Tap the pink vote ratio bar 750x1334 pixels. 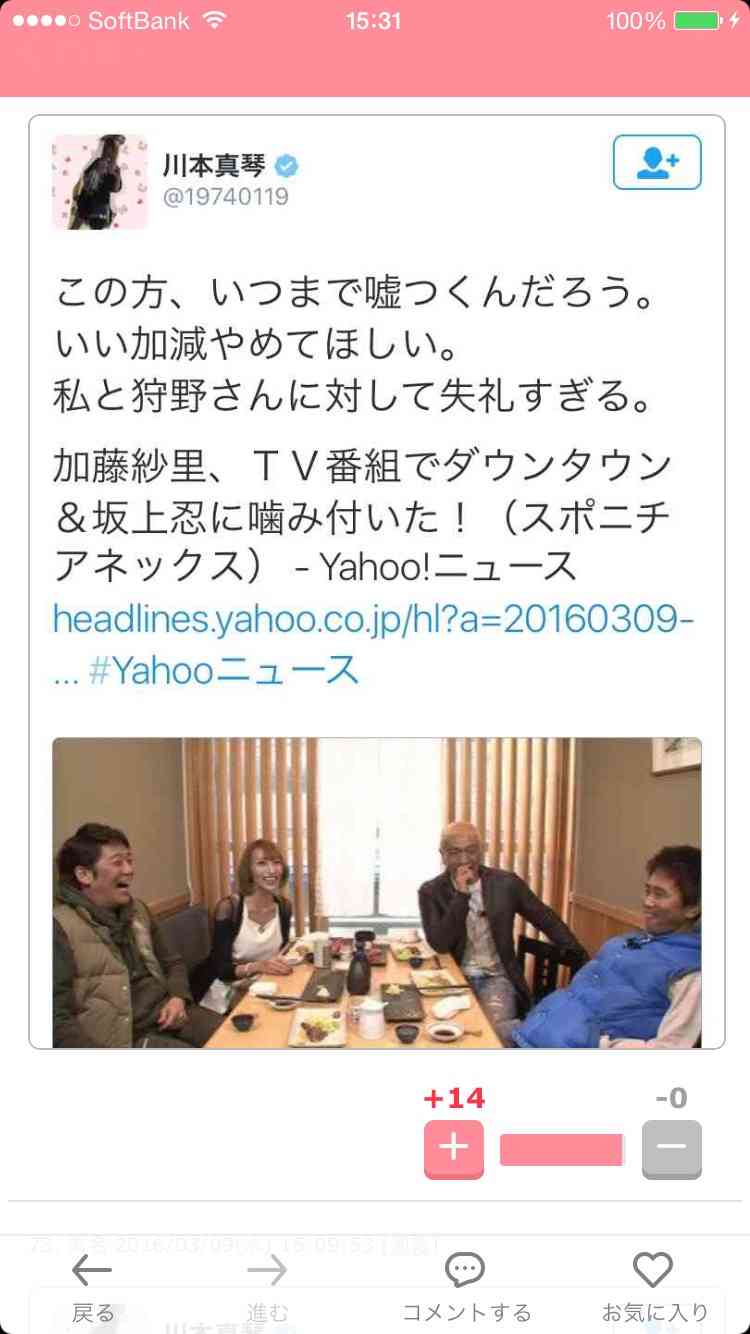[x=562, y=1150]
